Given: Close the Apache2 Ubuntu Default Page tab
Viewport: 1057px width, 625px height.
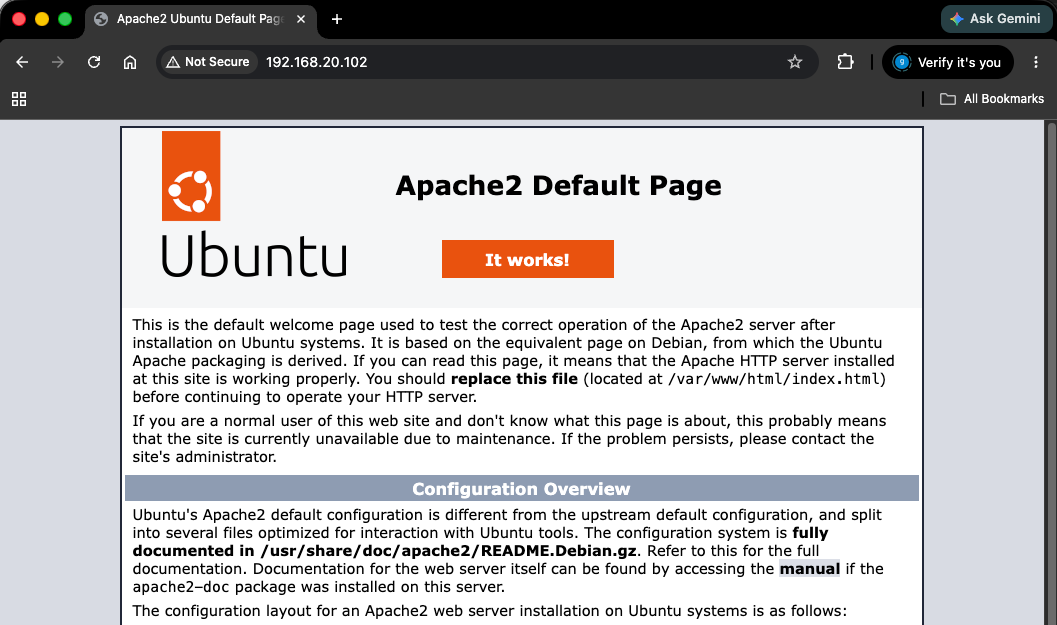Looking at the screenshot, I should coord(301,19).
